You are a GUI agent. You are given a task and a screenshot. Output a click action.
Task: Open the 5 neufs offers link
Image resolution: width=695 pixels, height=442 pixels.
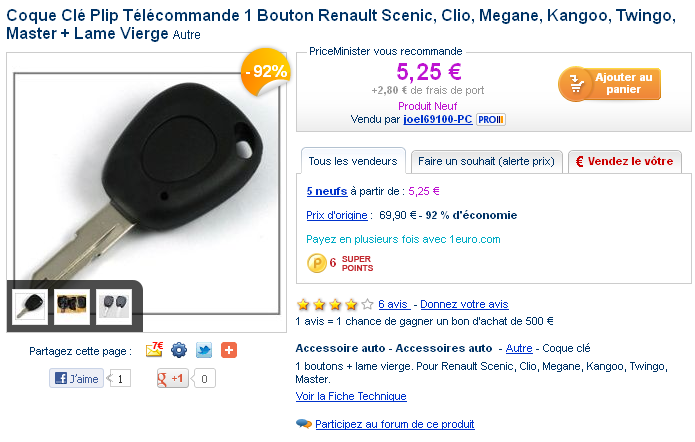(326, 190)
